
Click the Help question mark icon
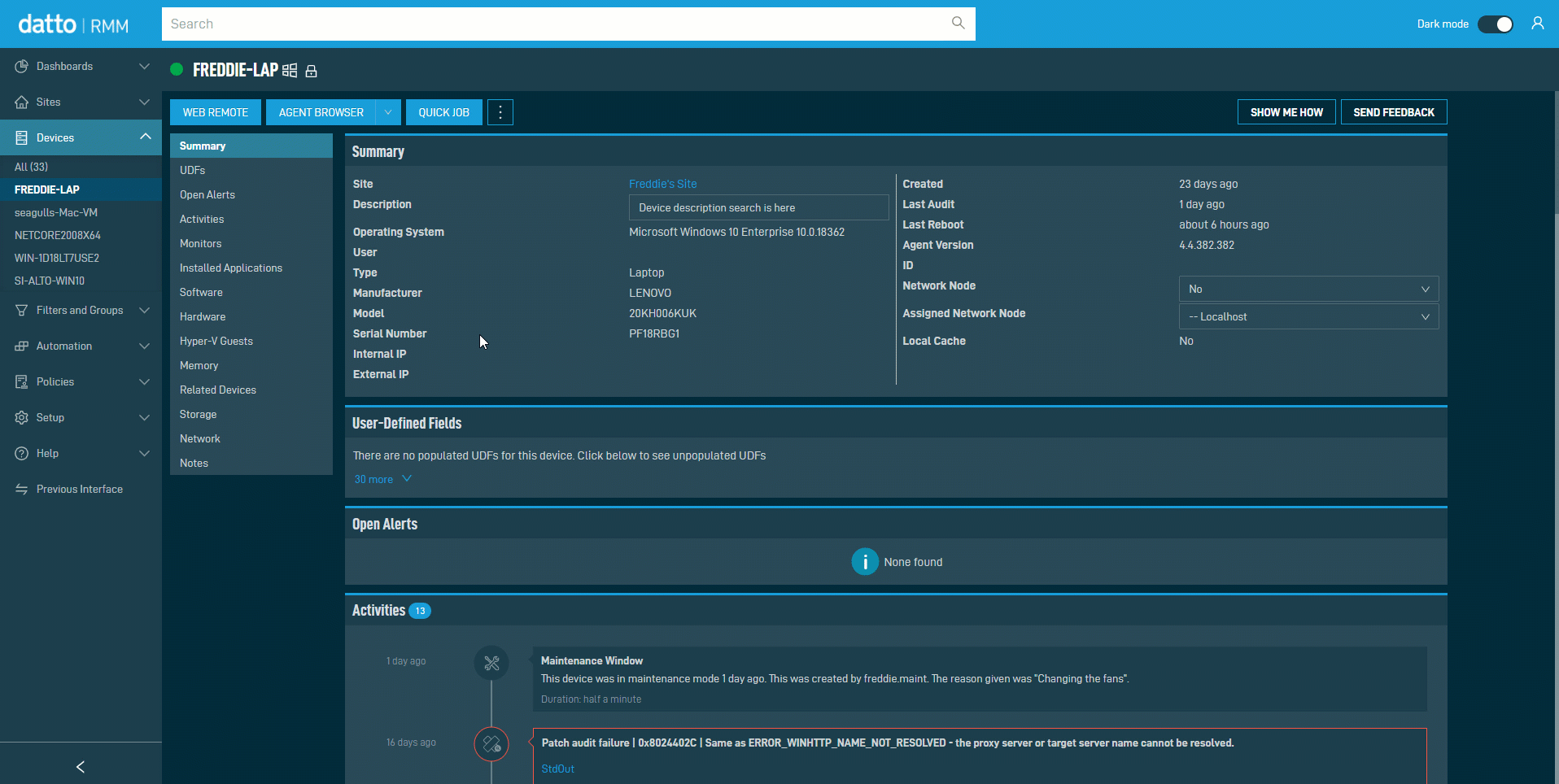(21, 453)
